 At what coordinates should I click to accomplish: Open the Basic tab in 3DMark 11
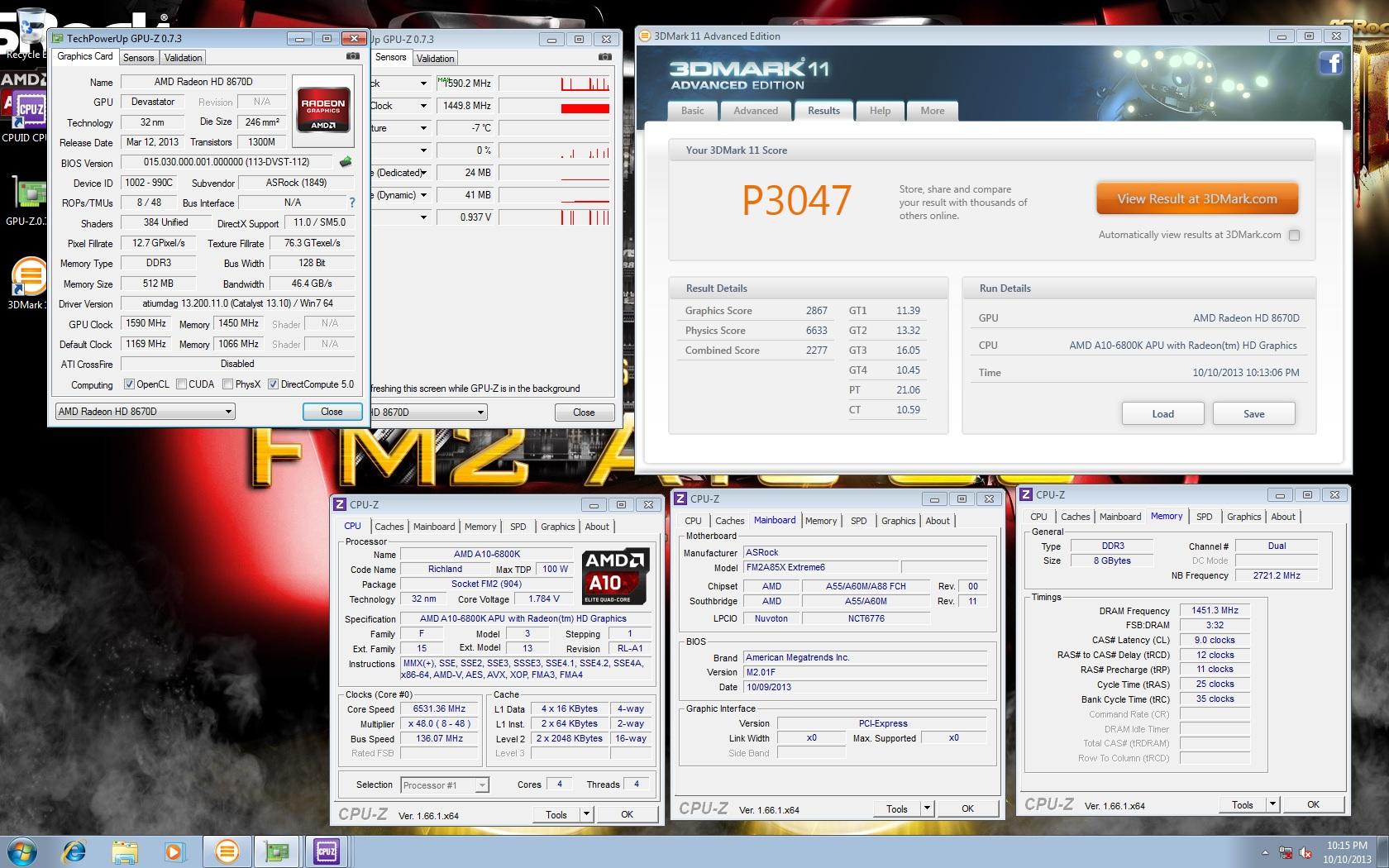pos(693,111)
